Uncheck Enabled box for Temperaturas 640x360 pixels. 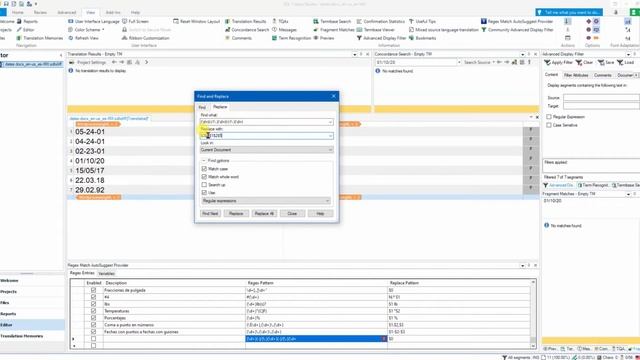(x=93, y=311)
